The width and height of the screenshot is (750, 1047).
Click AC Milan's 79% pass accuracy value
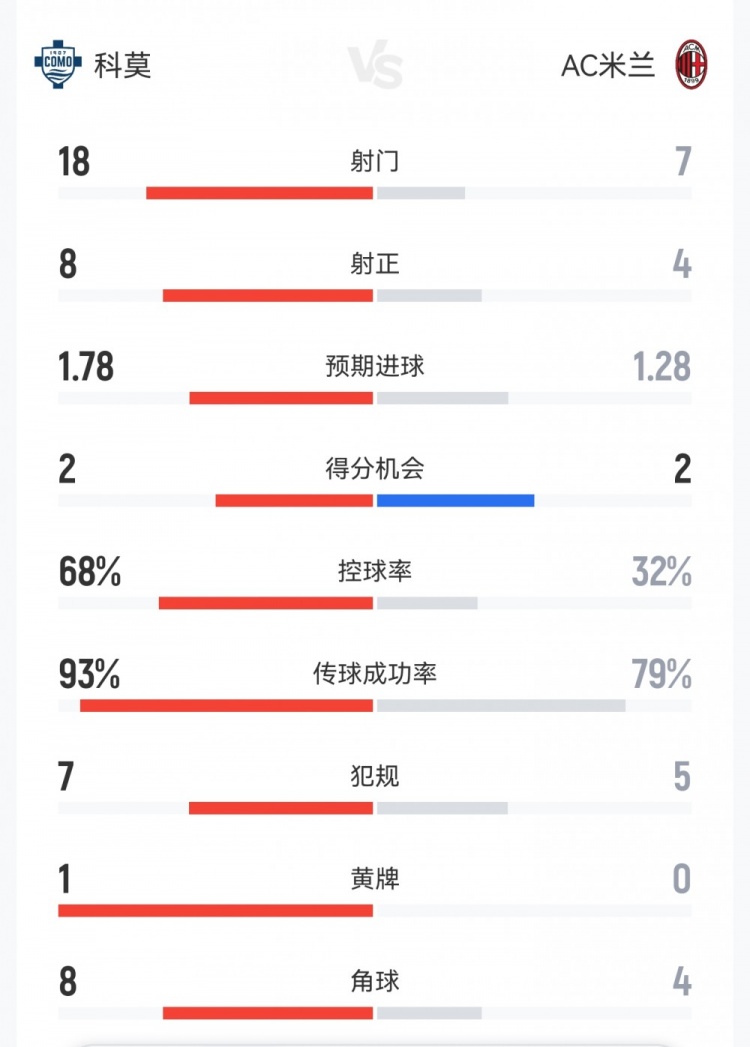tap(662, 675)
